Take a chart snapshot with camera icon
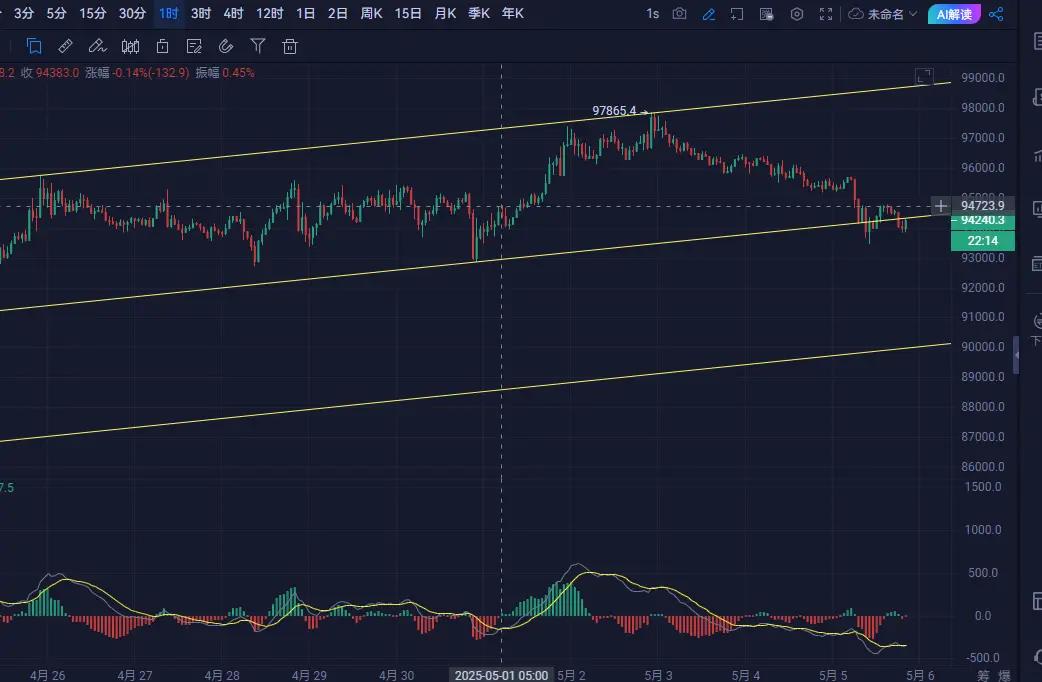Viewport: 1042px width, 682px height. (679, 14)
